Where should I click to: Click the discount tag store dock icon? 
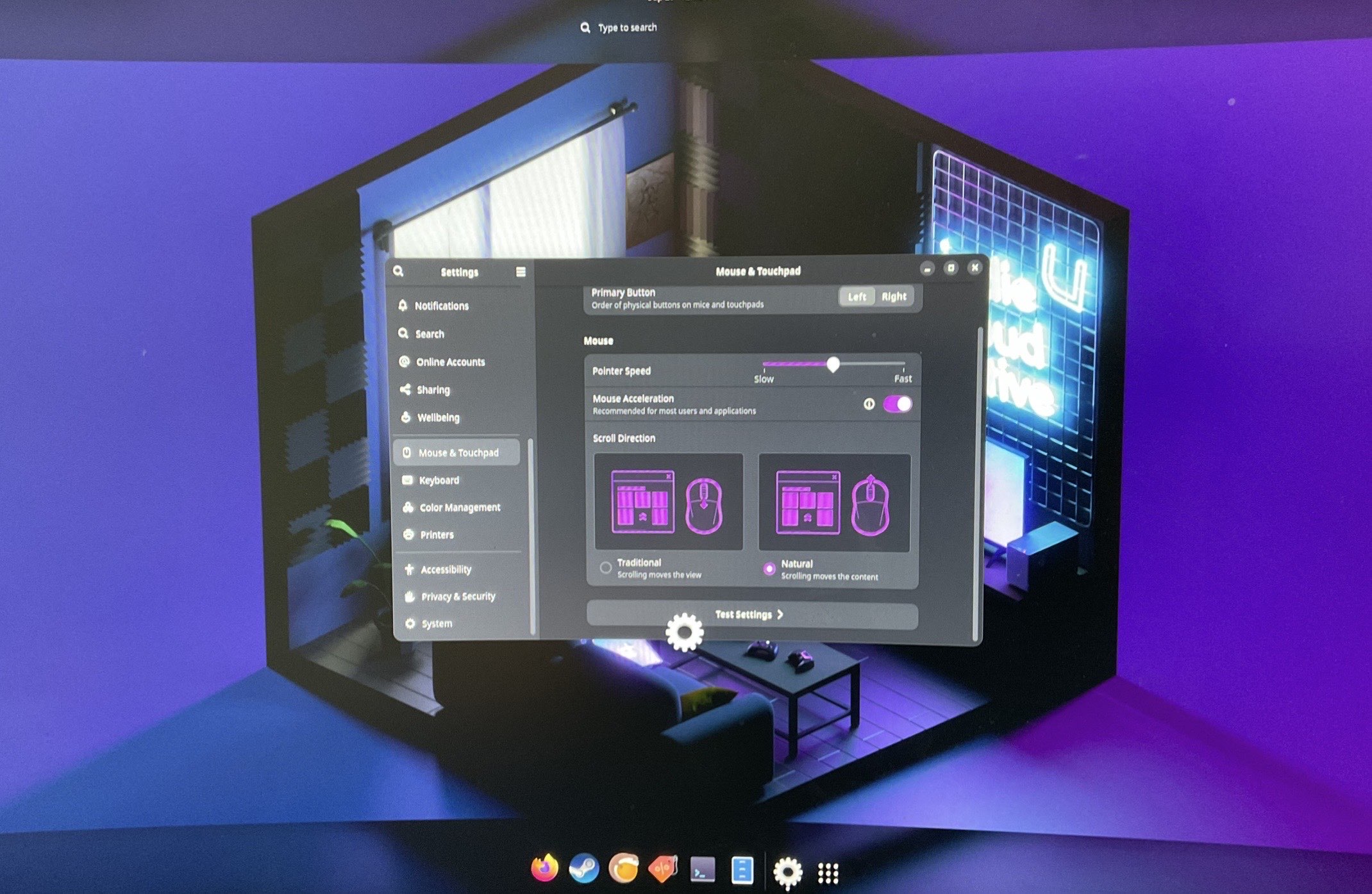(663, 868)
